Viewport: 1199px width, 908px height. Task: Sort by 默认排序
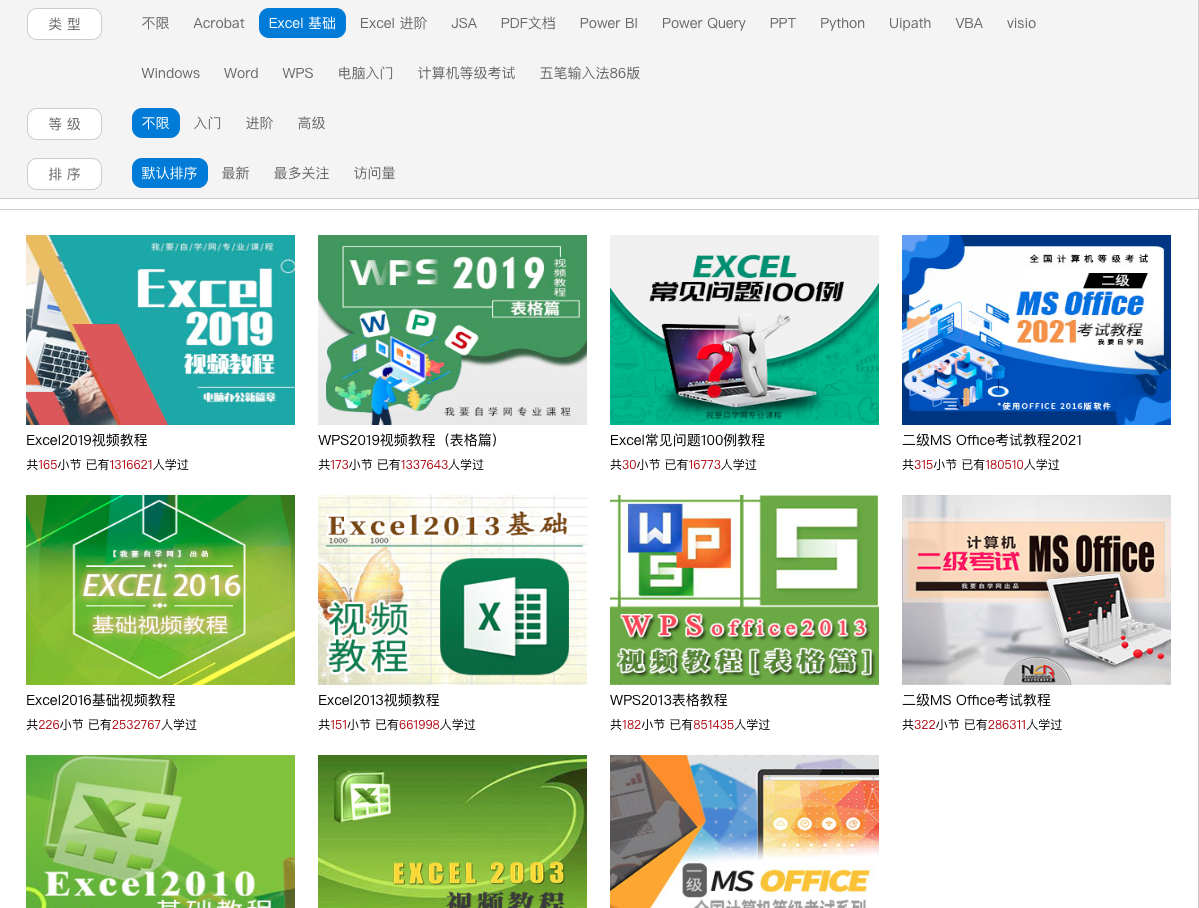coord(169,173)
